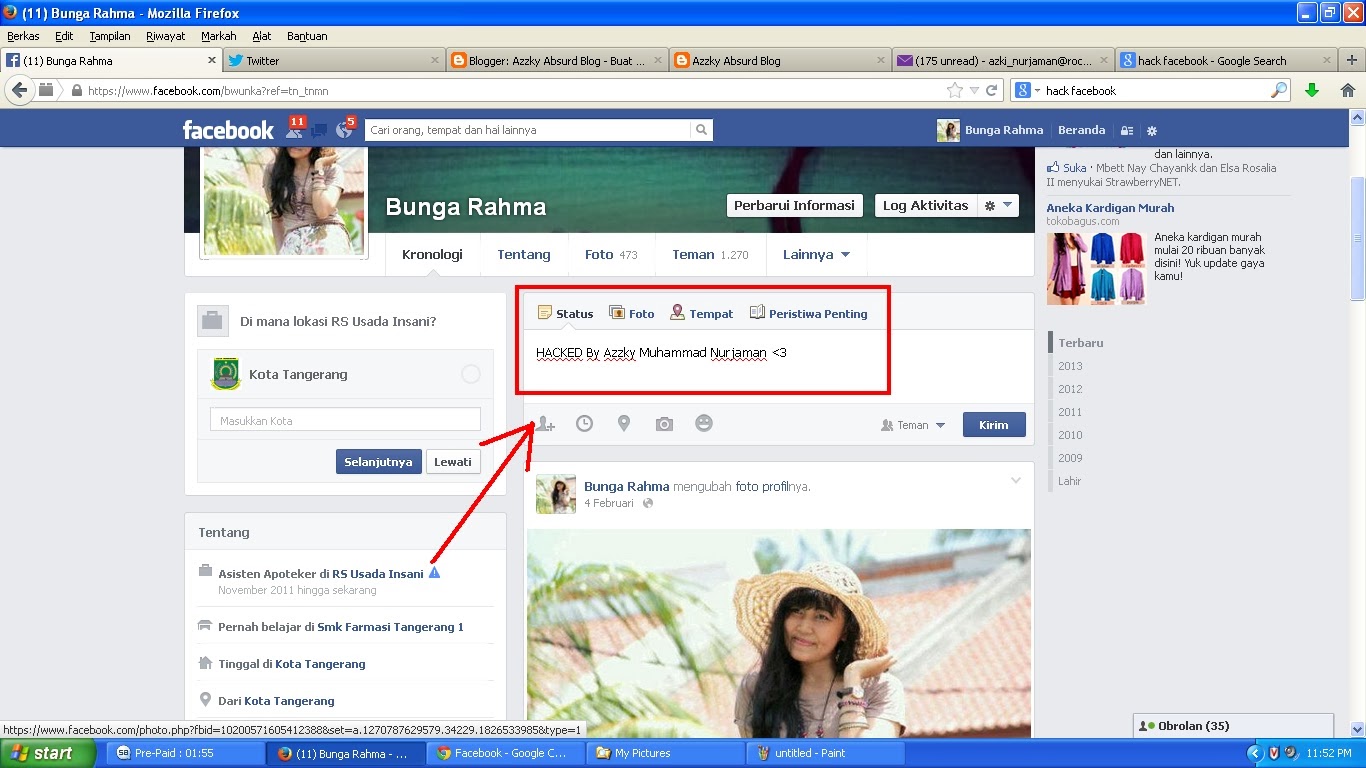Click the Masukkan Kota input field
This screenshot has height=768, width=1366.
coord(345,420)
